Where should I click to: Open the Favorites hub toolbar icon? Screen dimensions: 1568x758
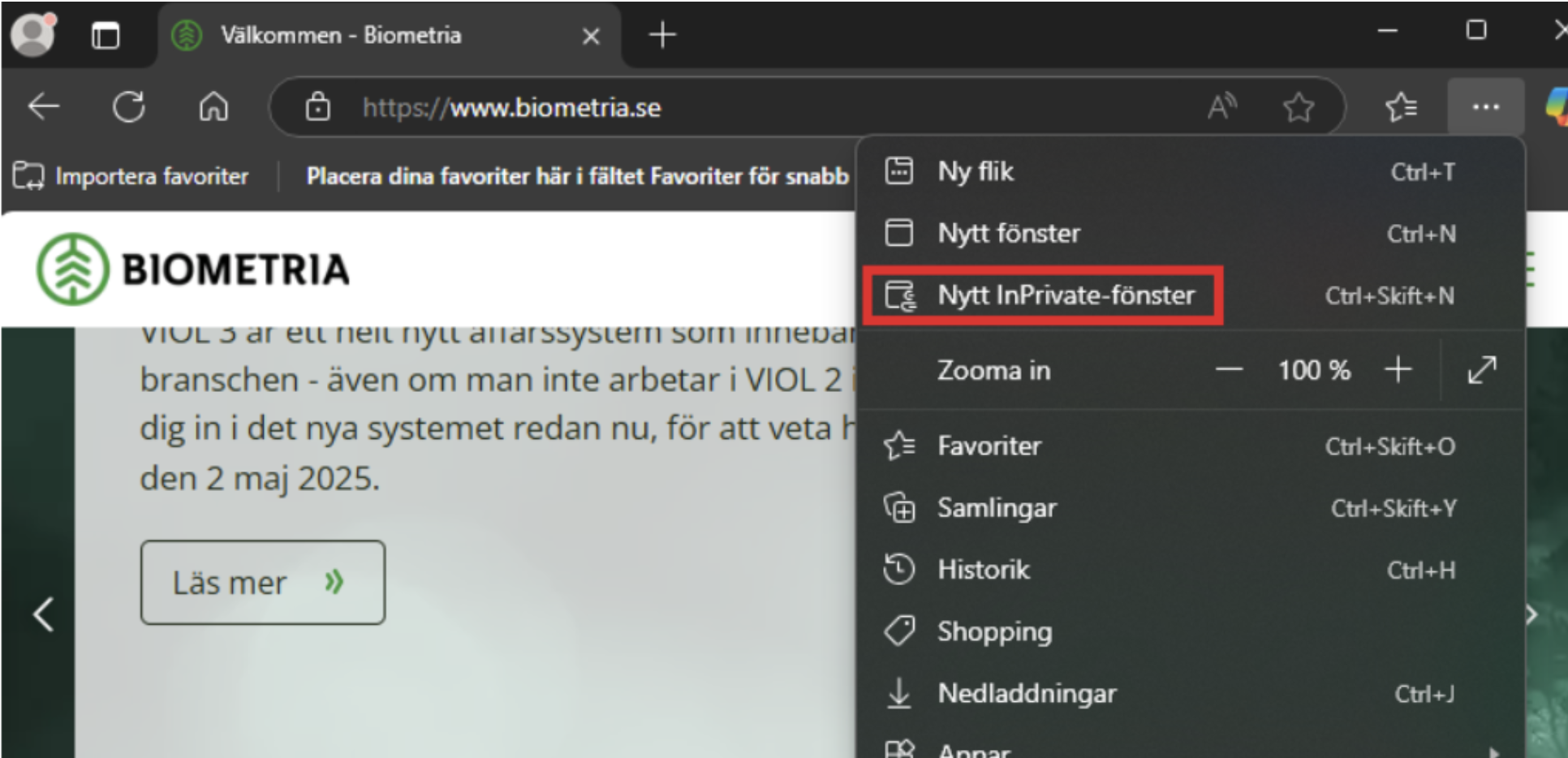pos(1401,107)
